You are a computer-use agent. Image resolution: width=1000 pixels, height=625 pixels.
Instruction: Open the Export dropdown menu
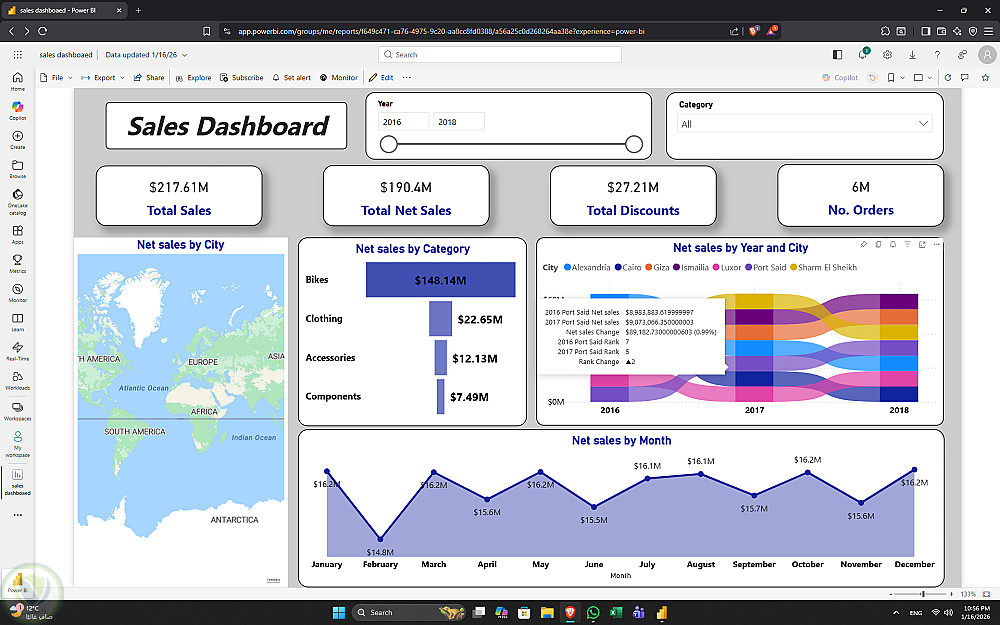pos(103,77)
